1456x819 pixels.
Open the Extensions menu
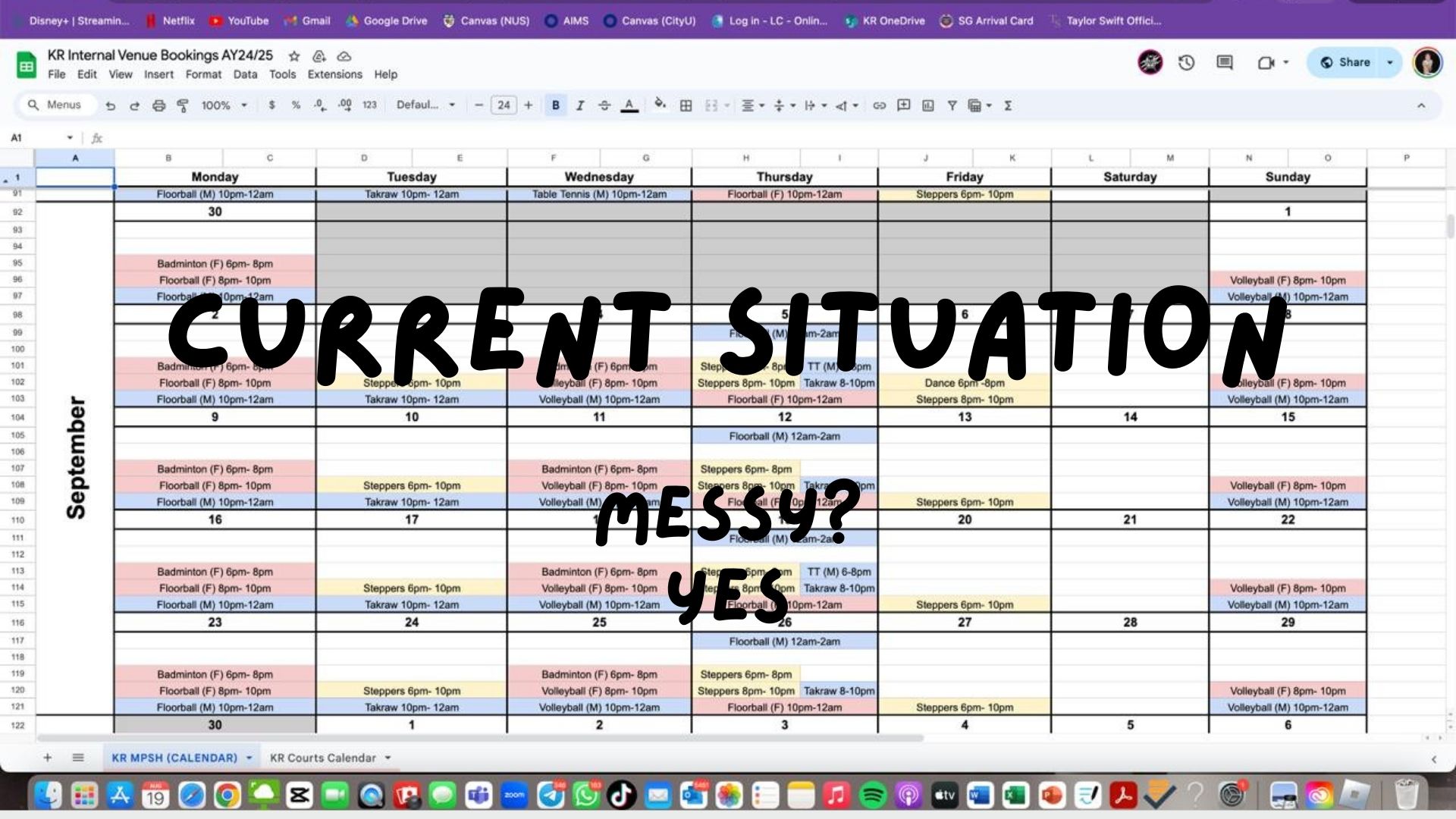point(334,74)
